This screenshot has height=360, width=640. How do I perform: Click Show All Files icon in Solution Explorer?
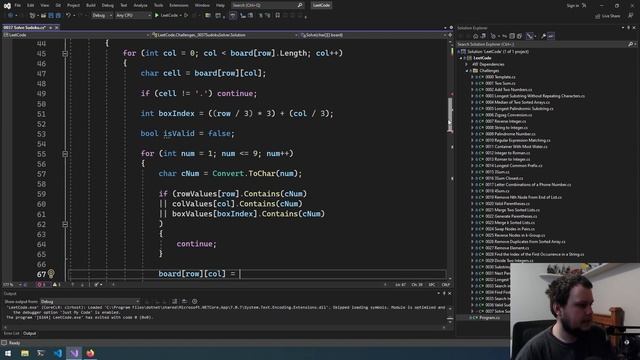520,36
